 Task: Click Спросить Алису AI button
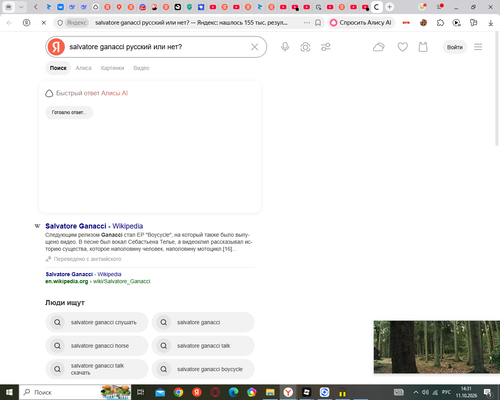coord(361,23)
